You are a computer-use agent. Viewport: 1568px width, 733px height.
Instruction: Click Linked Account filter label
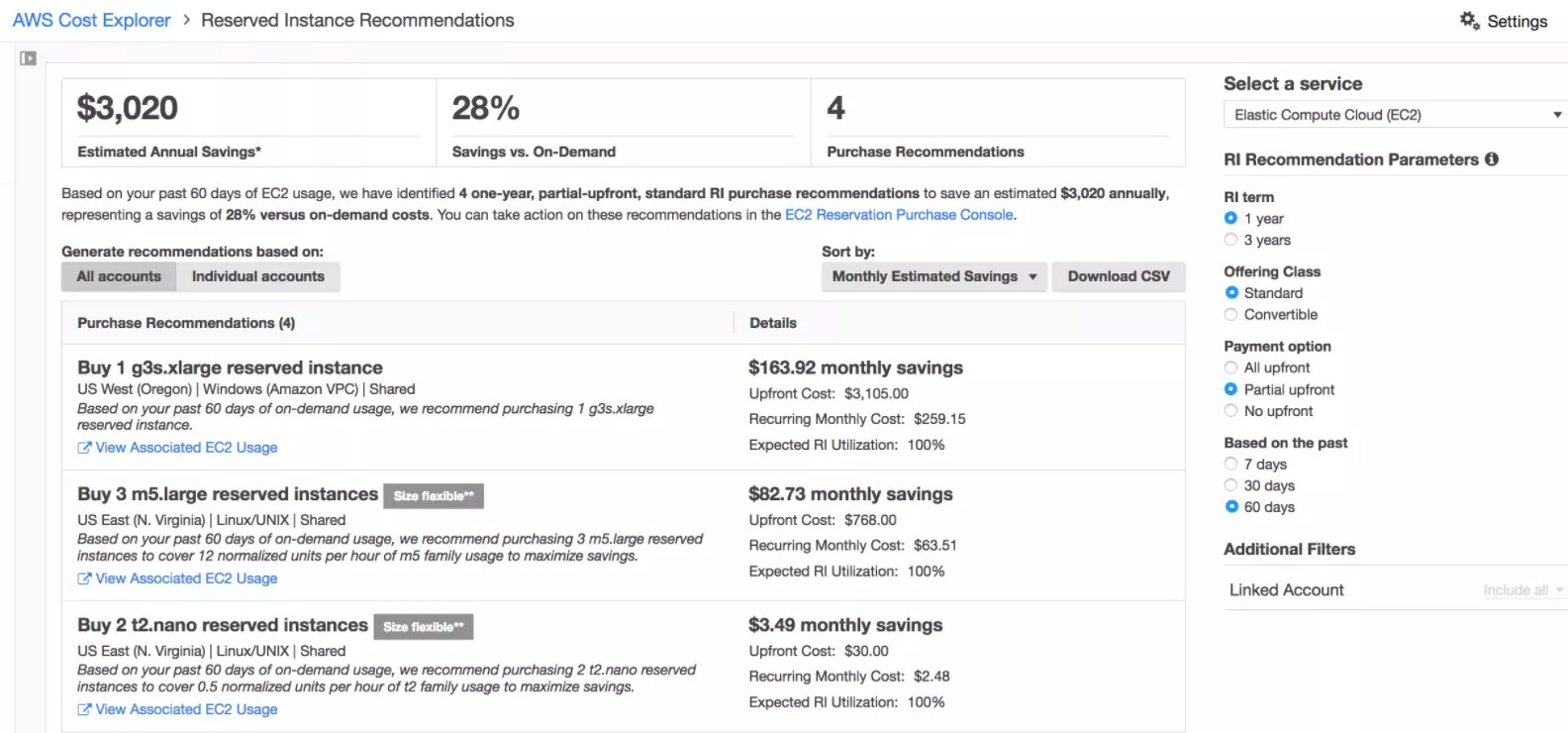coord(1287,590)
